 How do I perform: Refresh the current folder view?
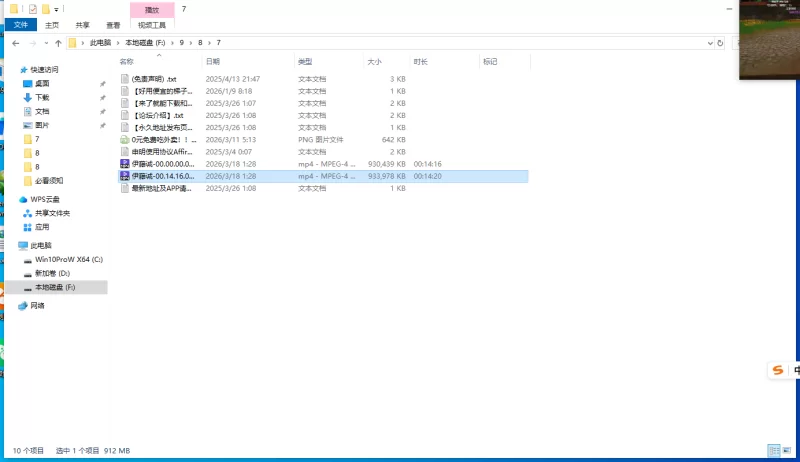pos(721,43)
